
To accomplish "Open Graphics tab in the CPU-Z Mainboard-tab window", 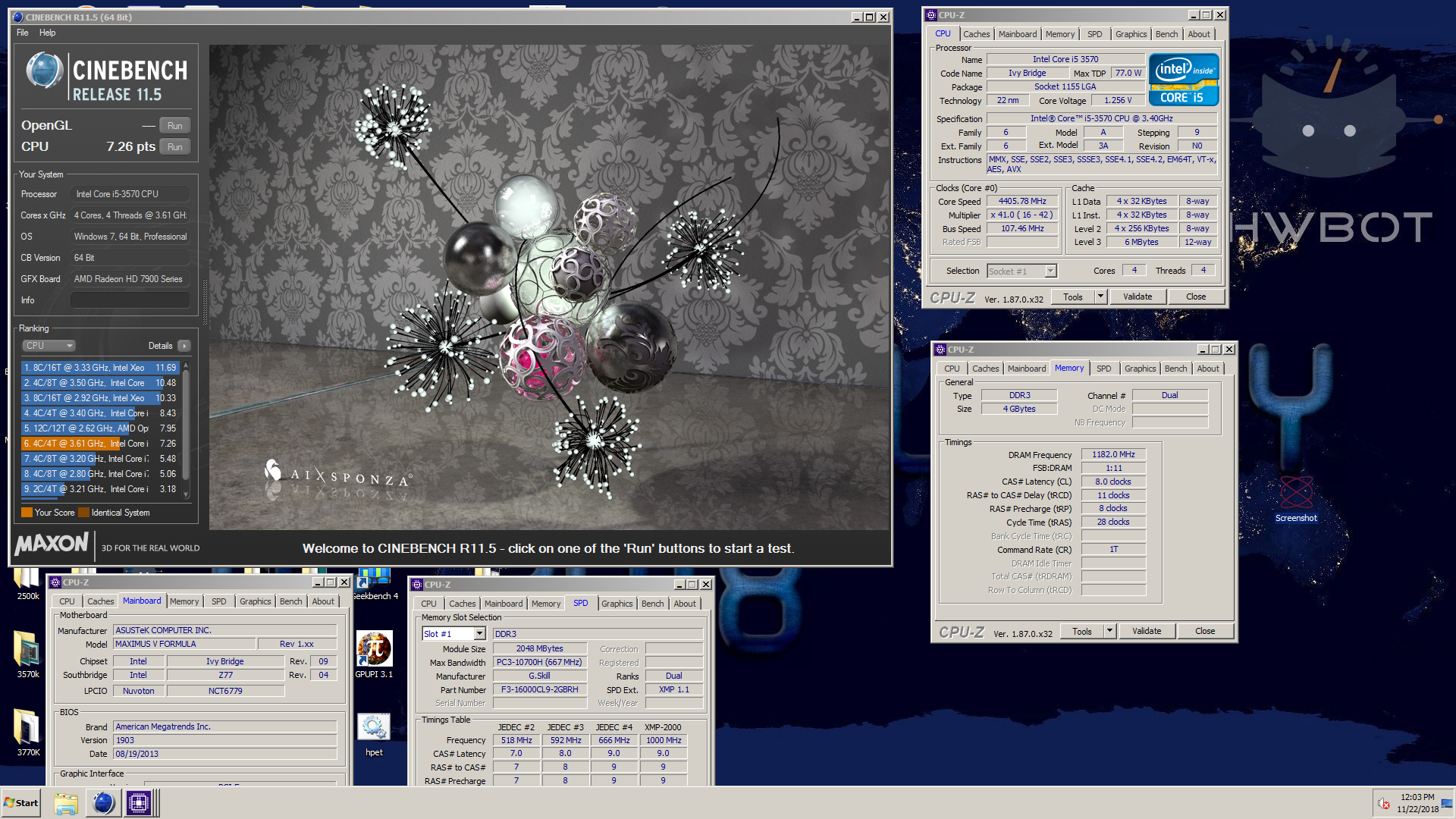I will (255, 601).
